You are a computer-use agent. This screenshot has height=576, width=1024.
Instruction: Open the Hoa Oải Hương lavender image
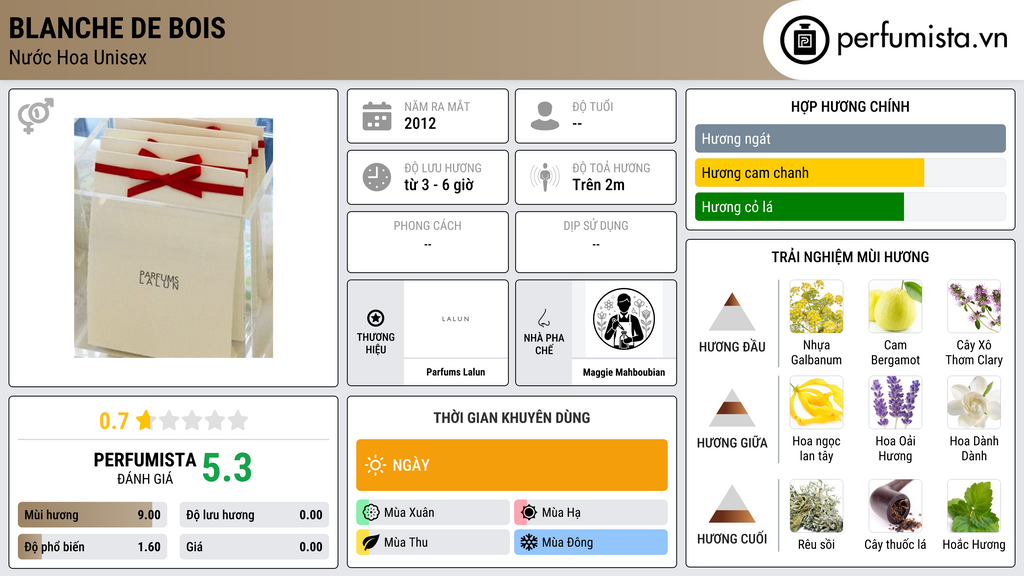click(x=895, y=402)
